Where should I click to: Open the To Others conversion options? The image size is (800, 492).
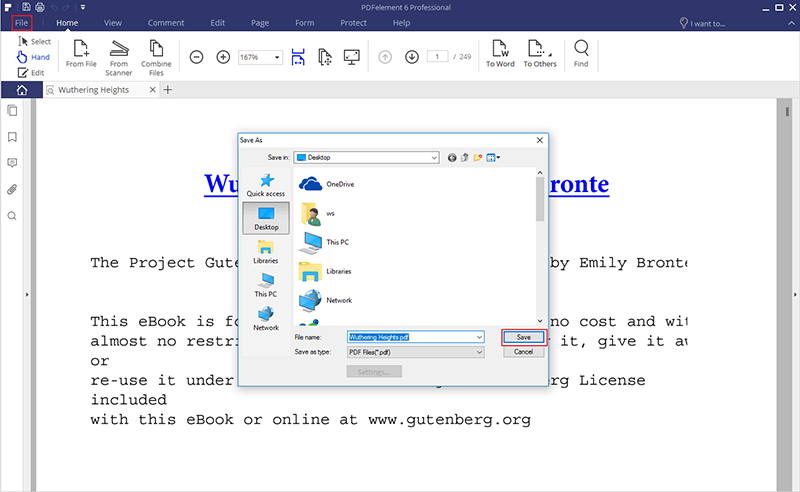(540, 54)
